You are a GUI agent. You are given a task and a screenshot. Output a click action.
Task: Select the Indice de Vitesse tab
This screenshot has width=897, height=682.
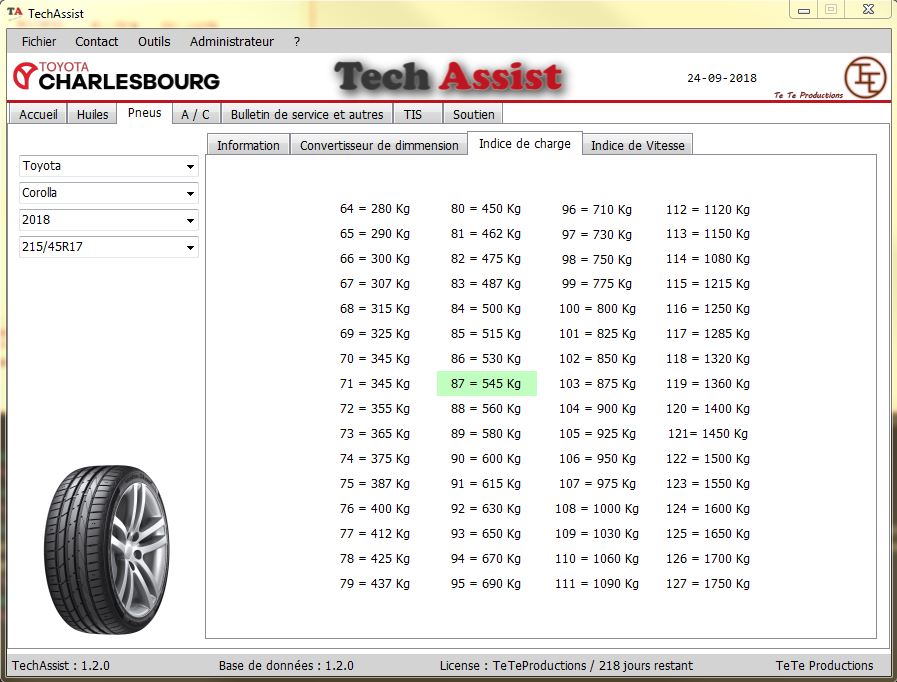637,145
